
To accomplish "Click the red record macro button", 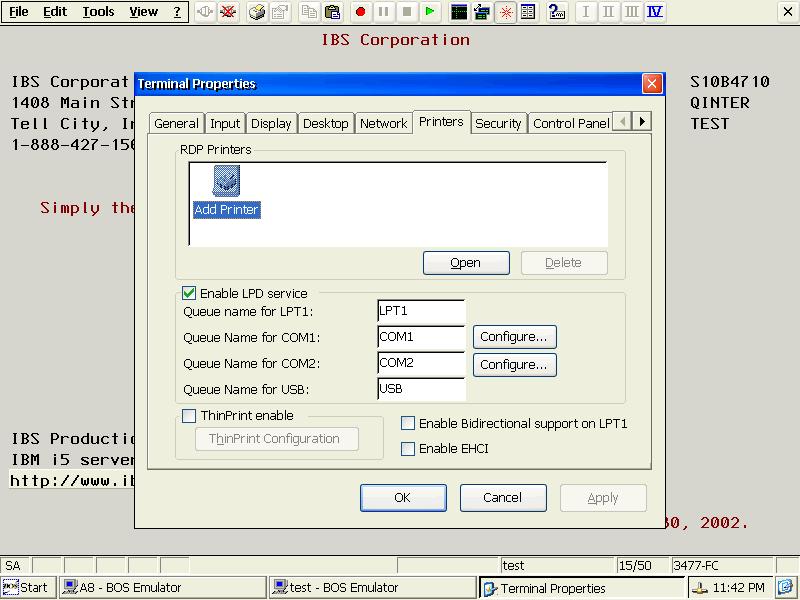I will point(360,12).
